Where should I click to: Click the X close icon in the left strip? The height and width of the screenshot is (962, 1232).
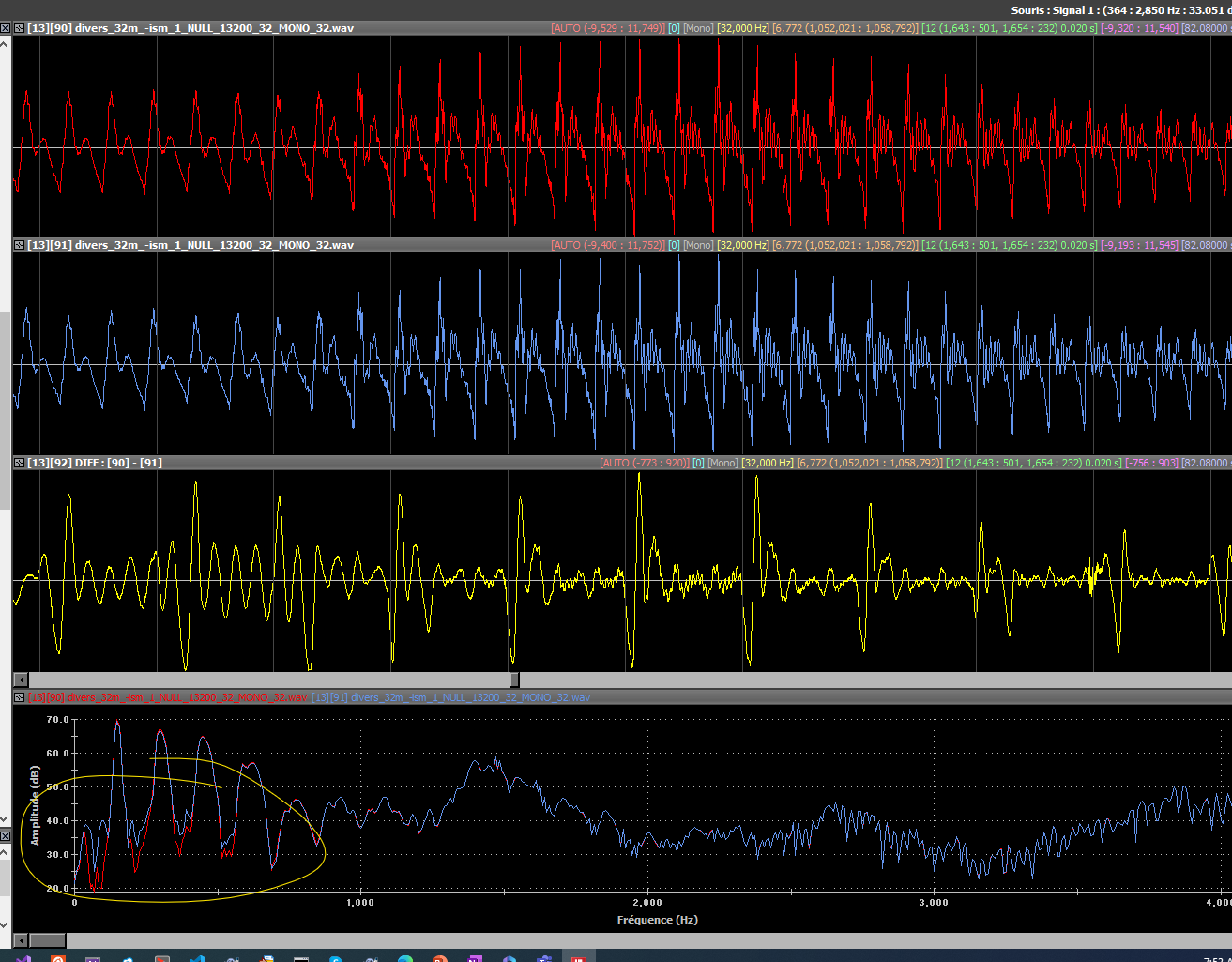[x=5, y=835]
